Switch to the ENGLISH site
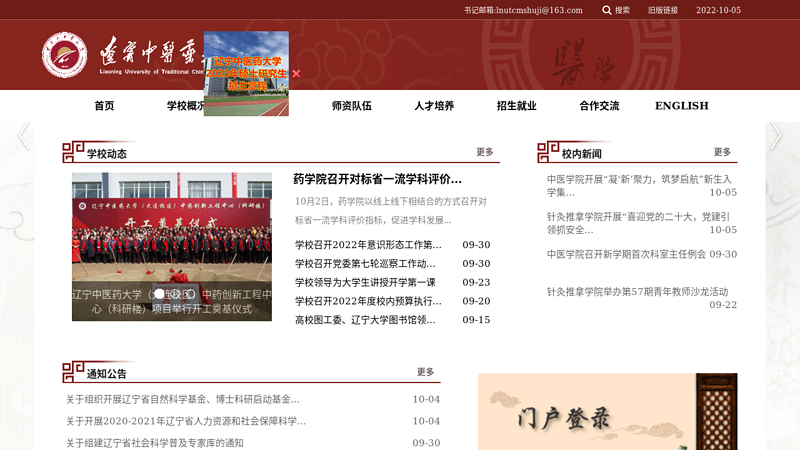Image resolution: width=800 pixels, height=450 pixels. [x=682, y=106]
